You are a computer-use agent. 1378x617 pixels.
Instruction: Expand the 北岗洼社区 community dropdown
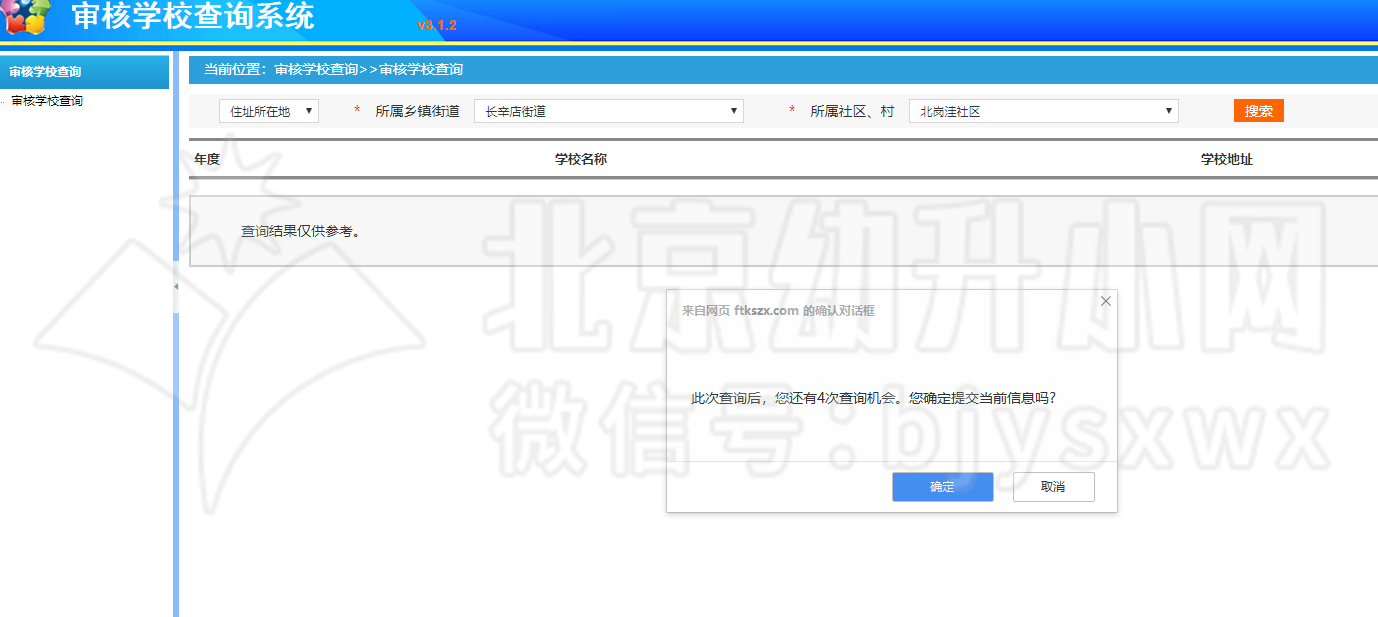[x=1043, y=111]
